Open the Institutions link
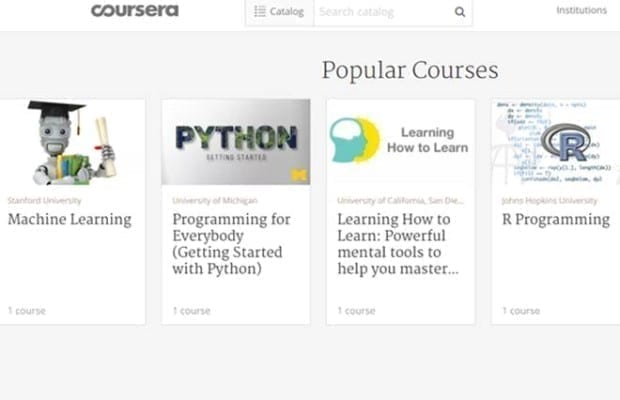Viewport: 620px width, 400px height. coord(581,10)
